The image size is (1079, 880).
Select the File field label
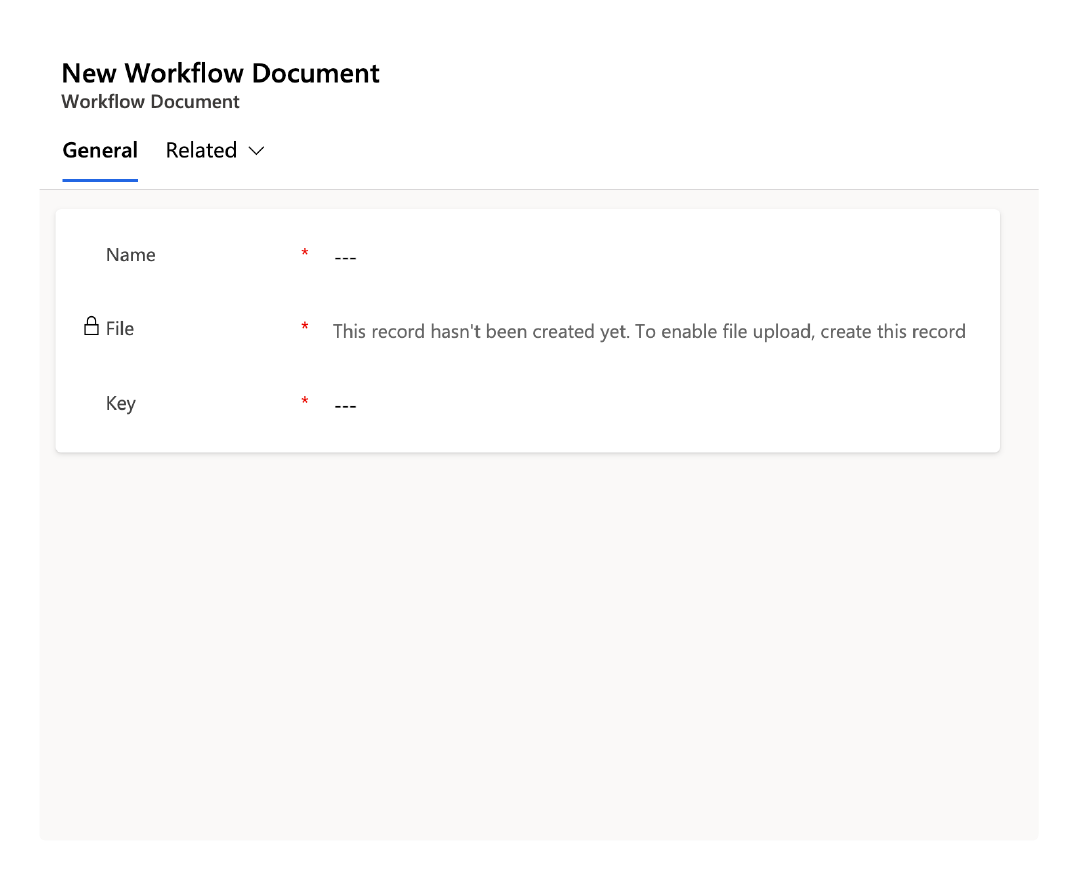point(120,329)
